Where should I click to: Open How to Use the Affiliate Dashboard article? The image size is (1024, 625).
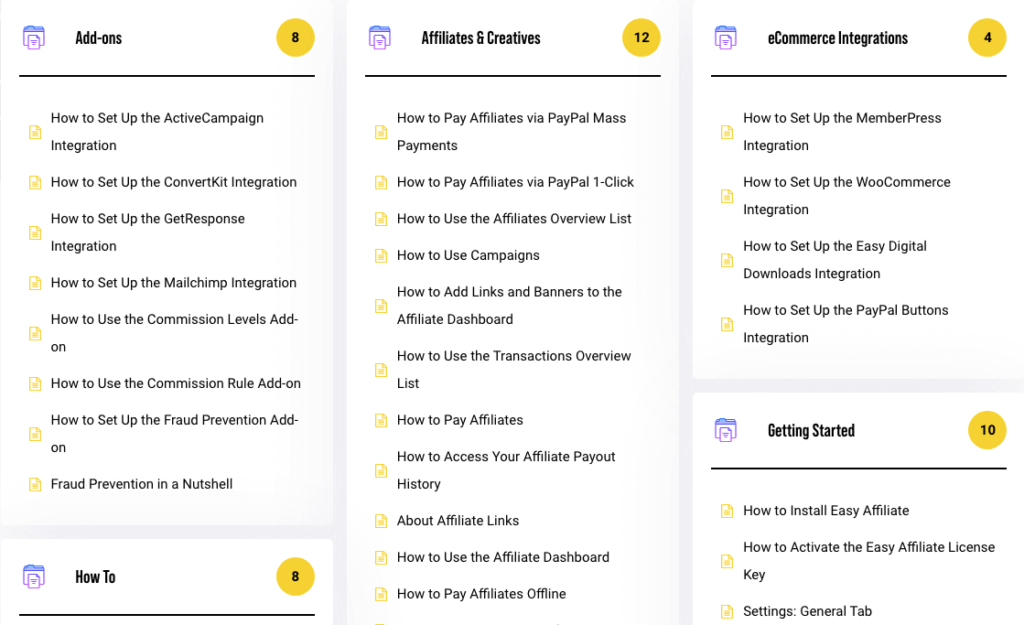(503, 557)
